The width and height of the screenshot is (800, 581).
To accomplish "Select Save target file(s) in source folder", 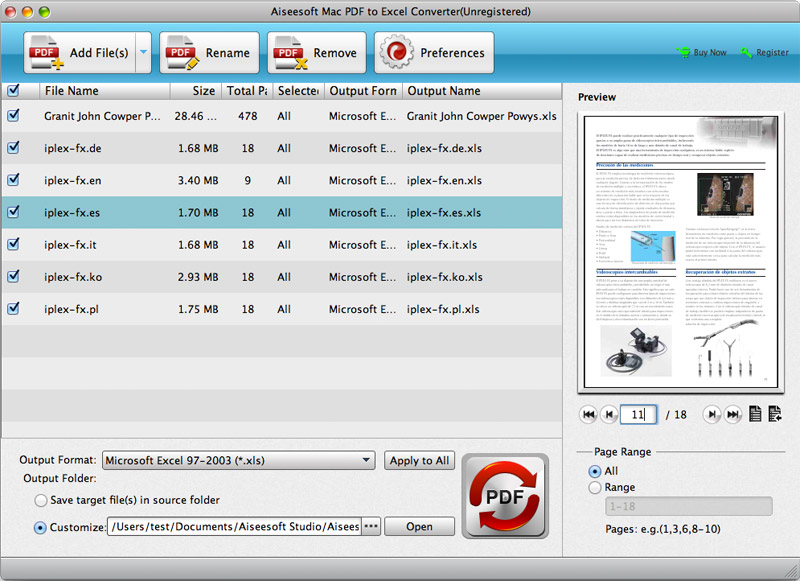I will click(41, 500).
